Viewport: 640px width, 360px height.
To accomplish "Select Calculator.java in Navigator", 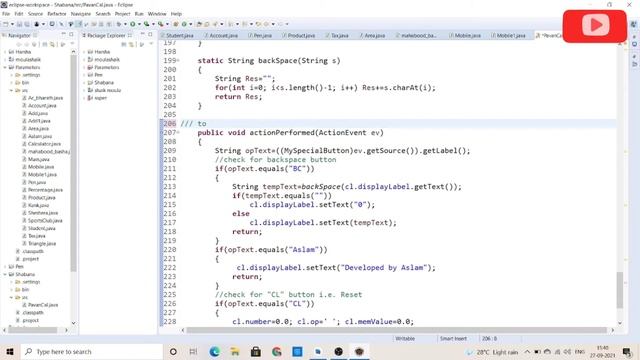I will 44,144.
